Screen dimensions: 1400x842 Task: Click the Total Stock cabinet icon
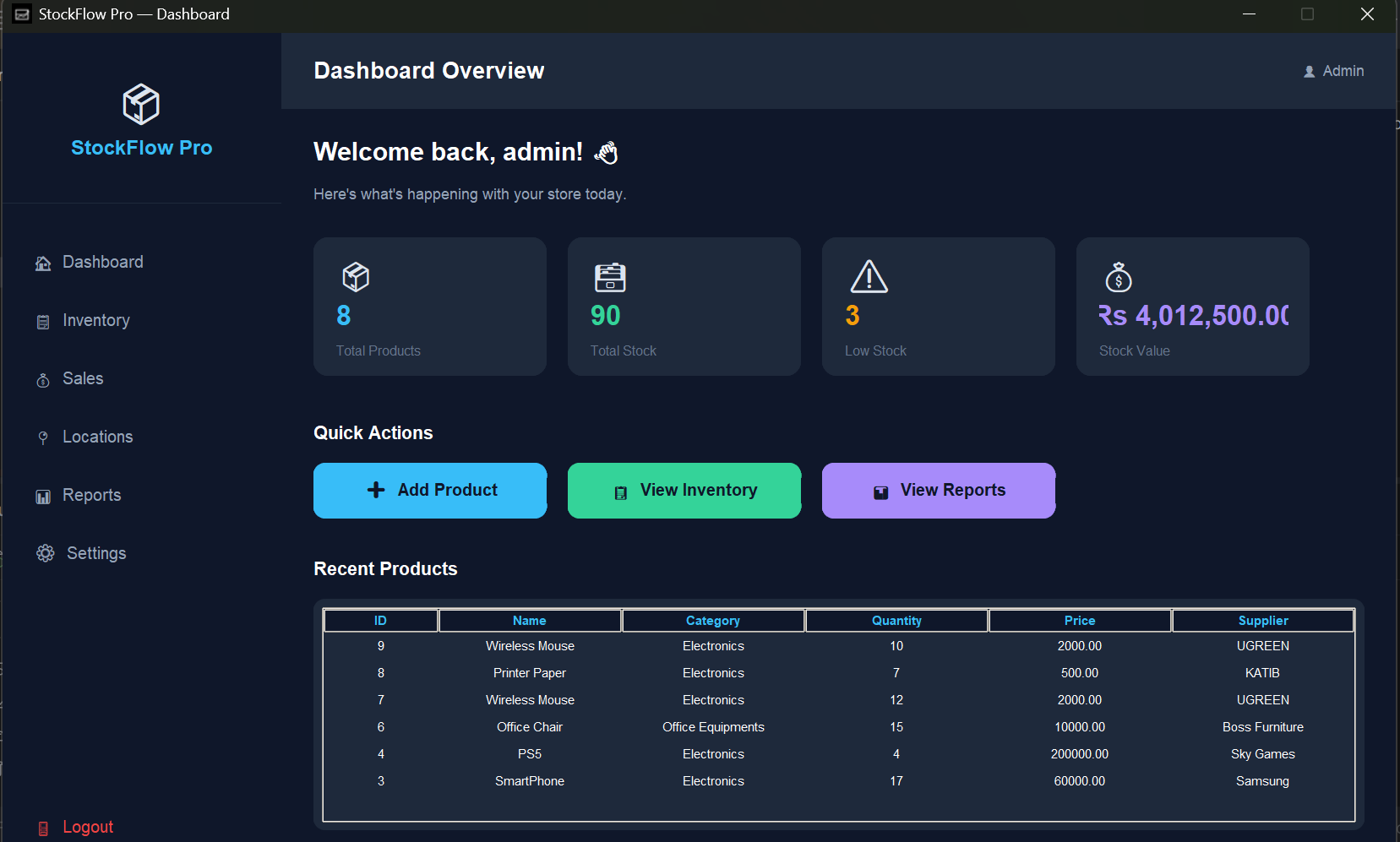coord(610,277)
